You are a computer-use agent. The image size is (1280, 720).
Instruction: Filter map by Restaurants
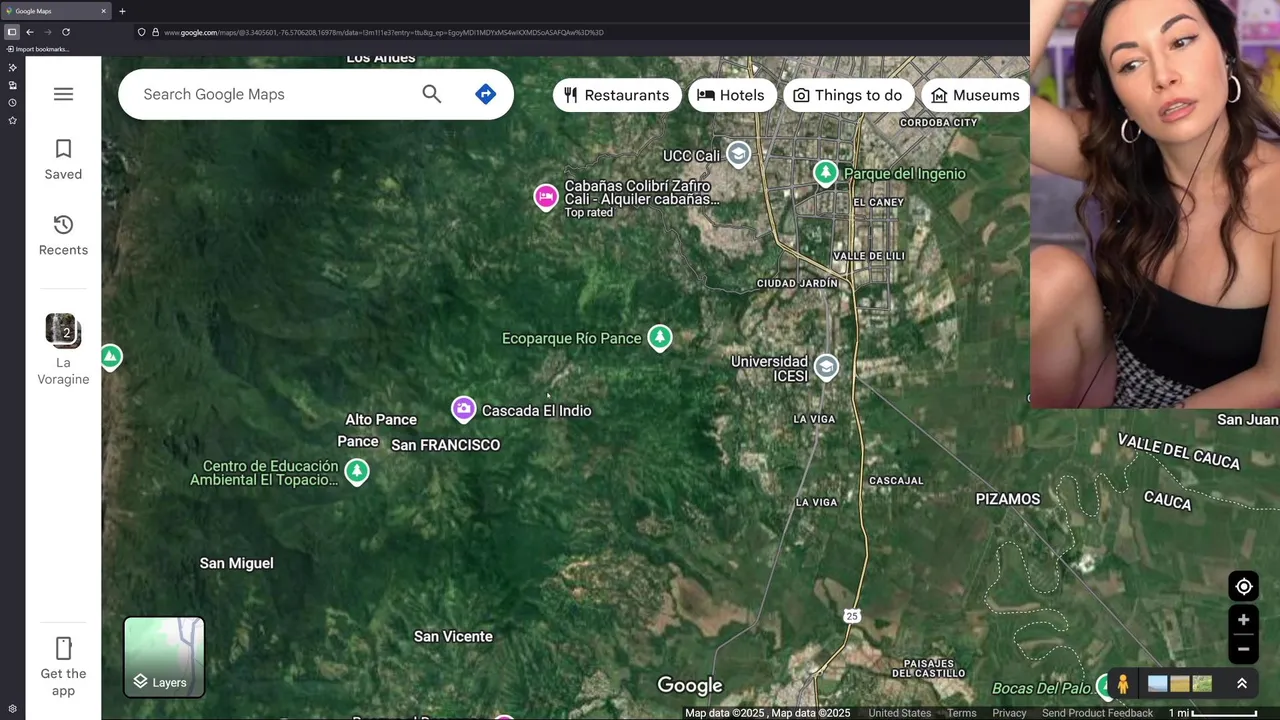tap(617, 95)
